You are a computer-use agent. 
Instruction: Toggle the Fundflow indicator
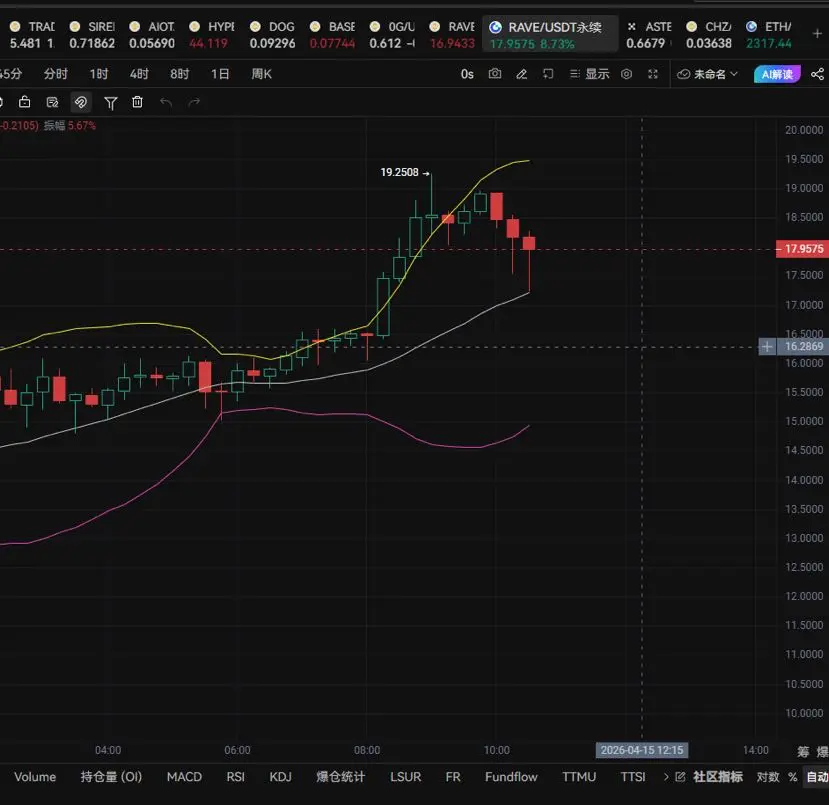pos(511,776)
